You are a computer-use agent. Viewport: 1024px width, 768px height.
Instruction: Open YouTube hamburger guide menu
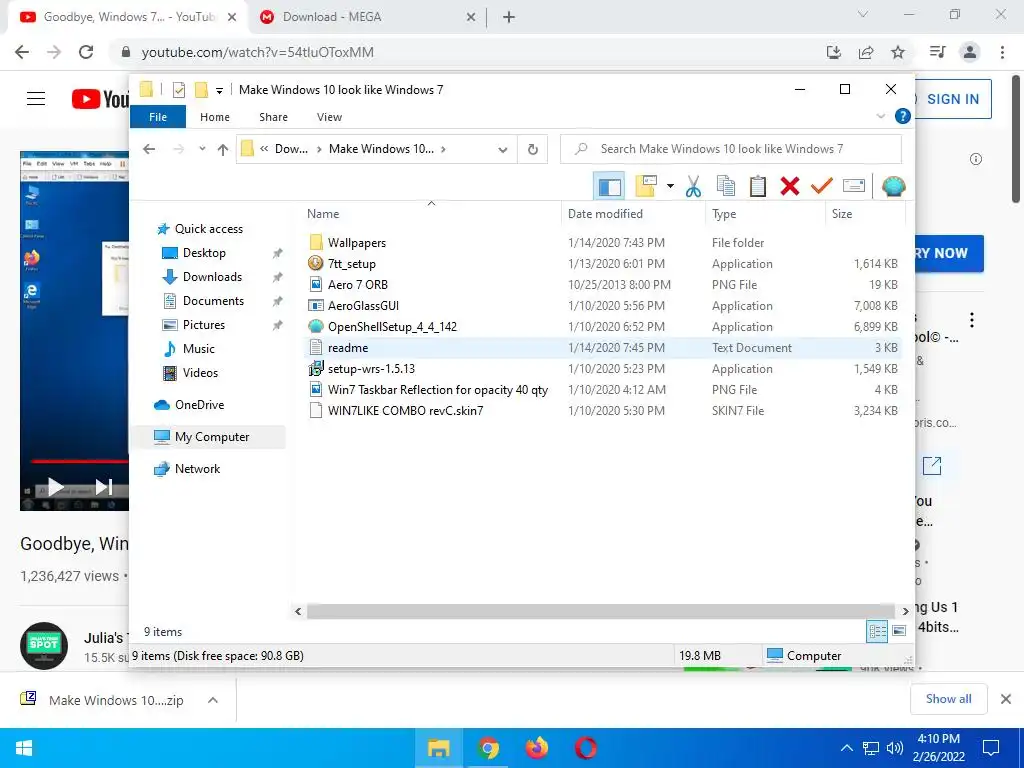36,99
